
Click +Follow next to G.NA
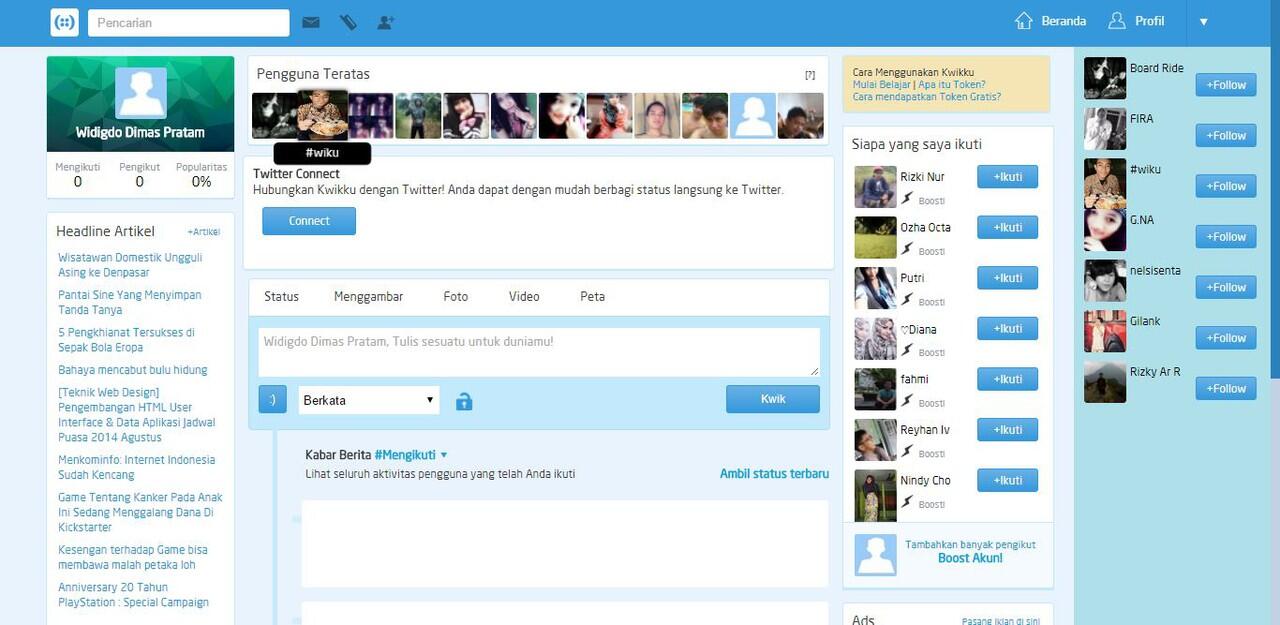click(1226, 237)
